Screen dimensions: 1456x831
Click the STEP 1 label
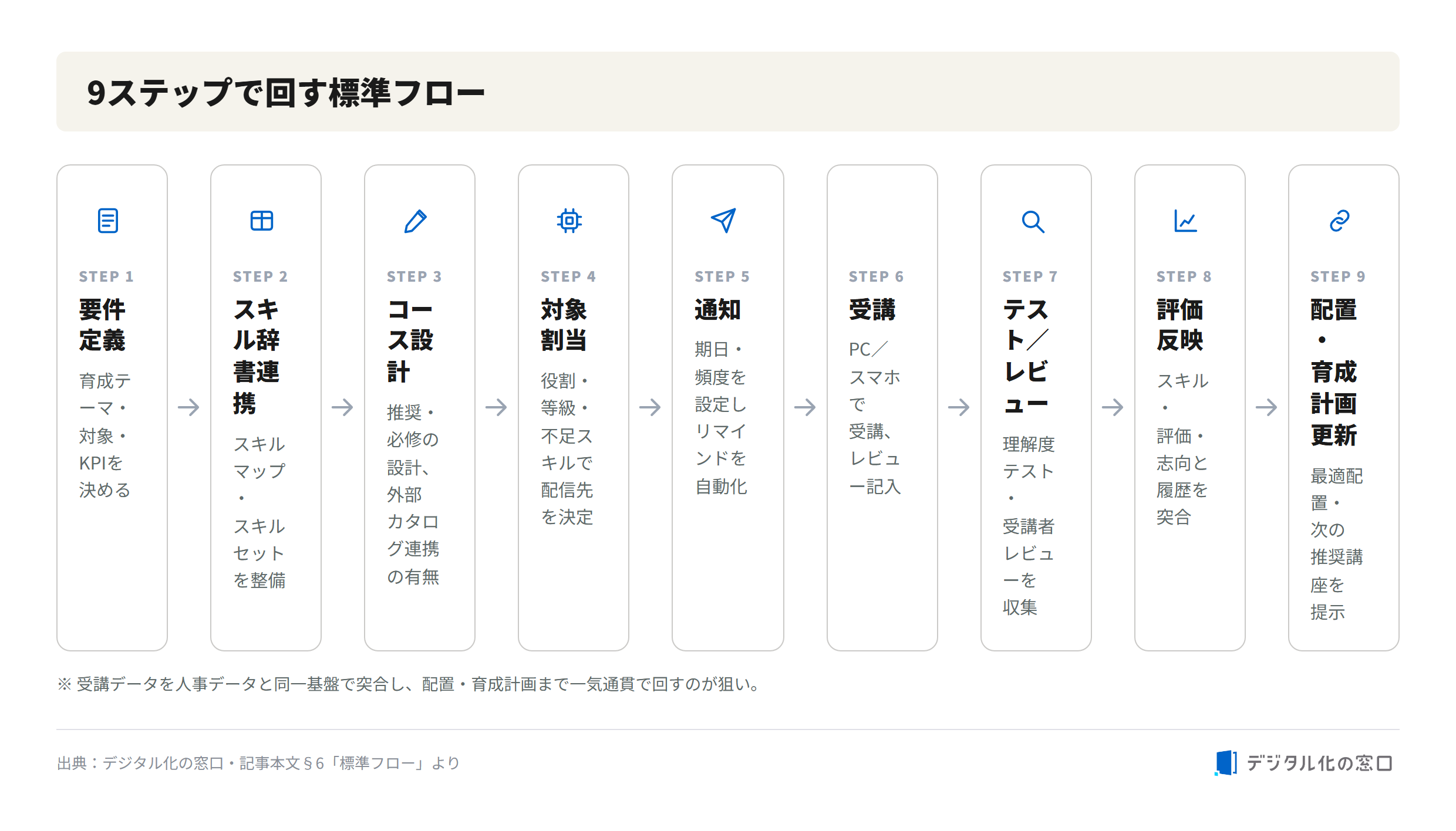106,276
